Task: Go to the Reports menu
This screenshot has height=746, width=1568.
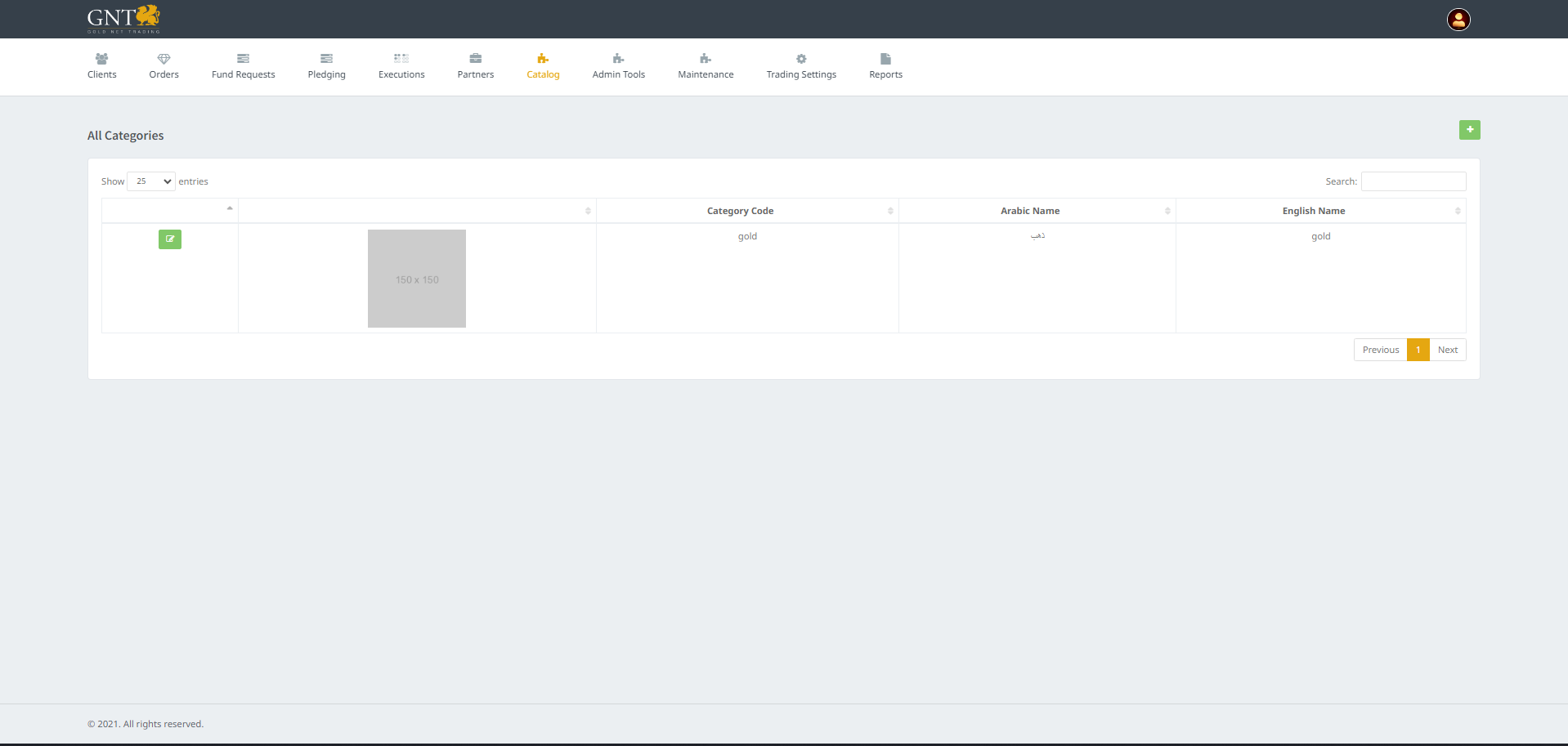Action: tap(885, 66)
